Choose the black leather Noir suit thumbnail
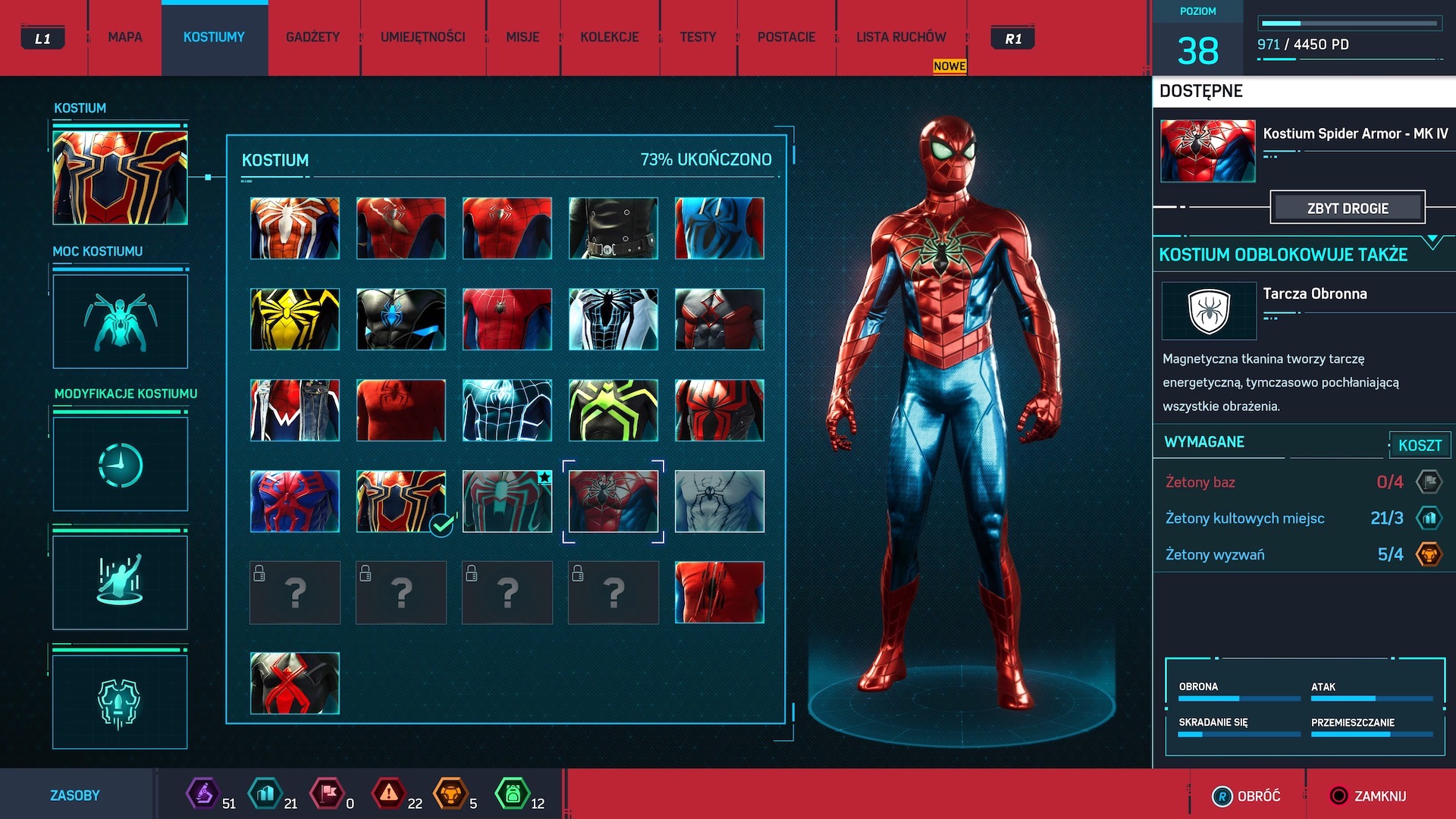This screenshot has height=819, width=1456. click(x=613, y=228)
